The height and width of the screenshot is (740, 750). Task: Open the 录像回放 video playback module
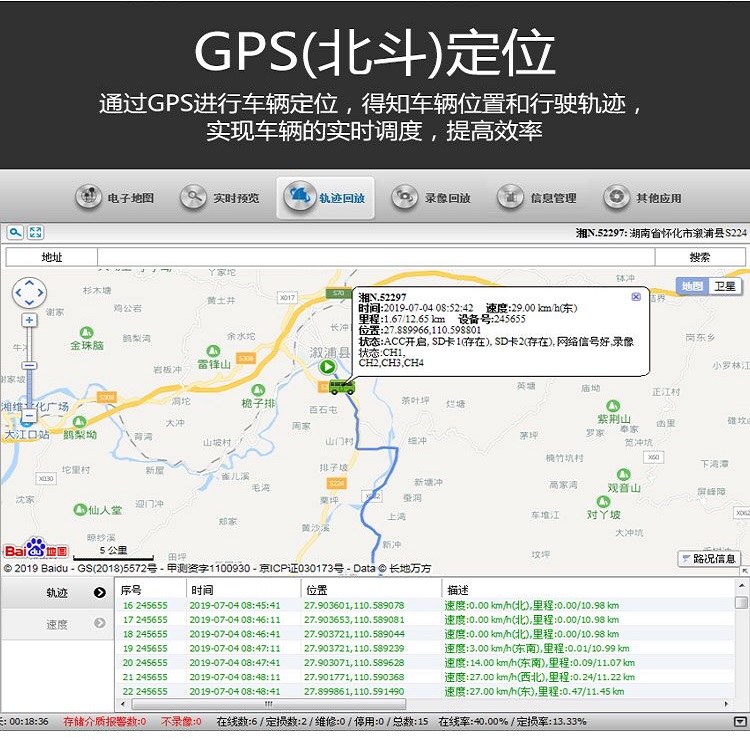pos(431,198)
